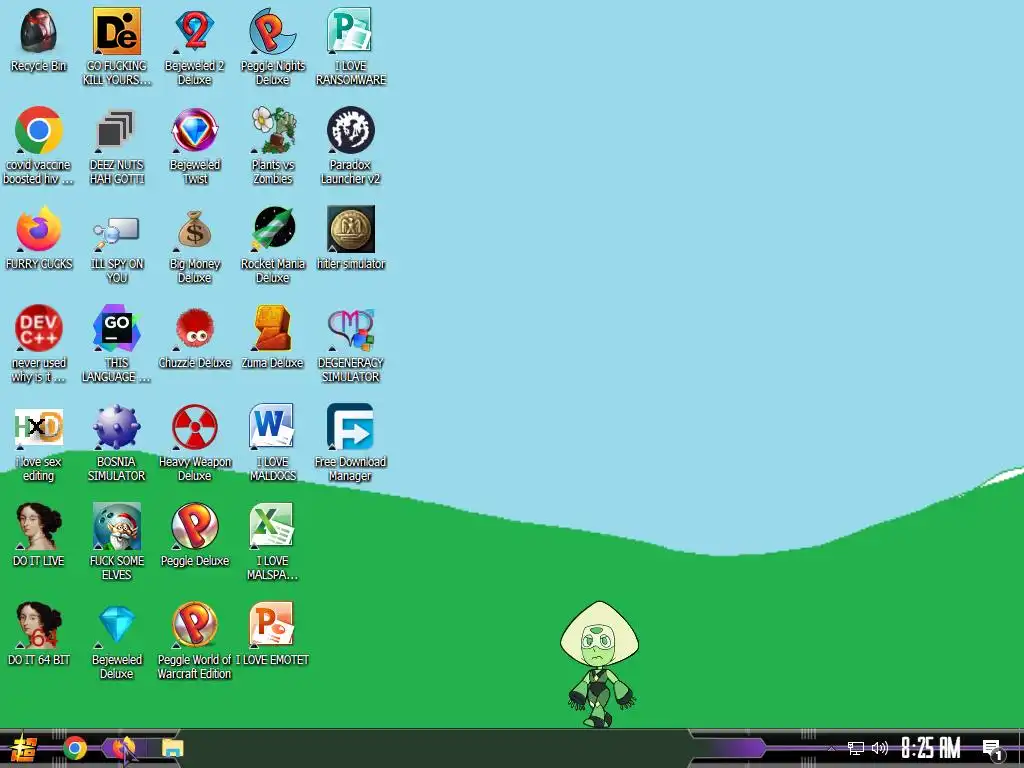This screenshot has height=768, width=1024.
Task: Select the GoLand GO shortcut
Action: pyautogui.click(x=116, y=328)
